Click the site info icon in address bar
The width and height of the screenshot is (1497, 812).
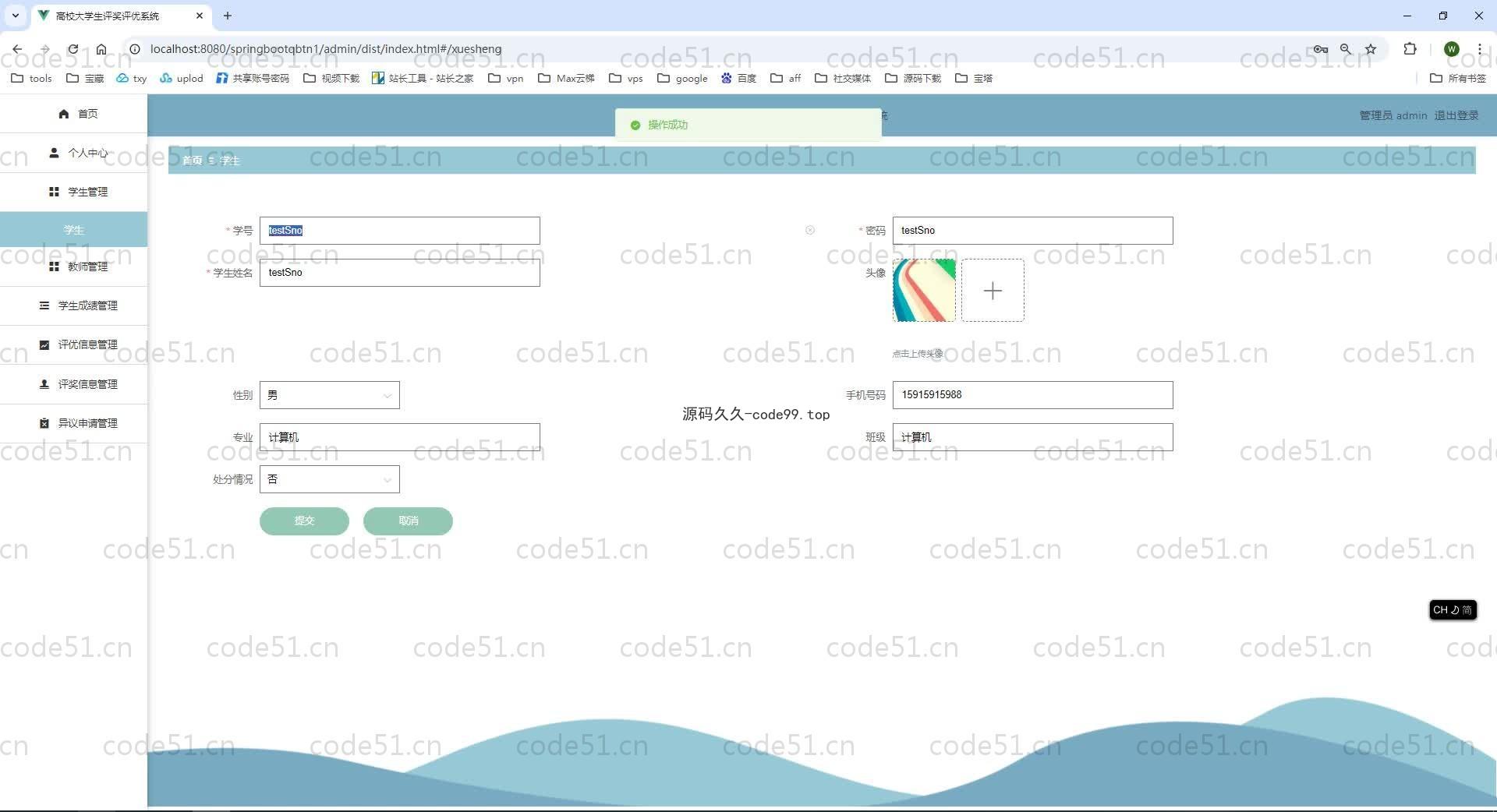coord(134,49)
